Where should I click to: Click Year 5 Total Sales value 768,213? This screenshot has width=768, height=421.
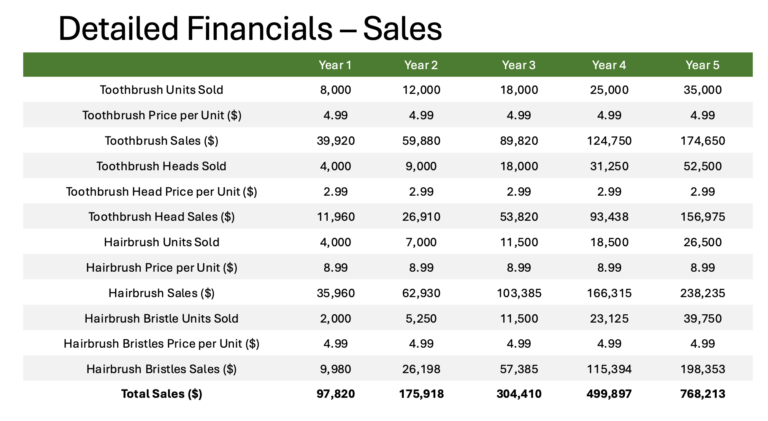pyautogui.click(x=702, y=394)
